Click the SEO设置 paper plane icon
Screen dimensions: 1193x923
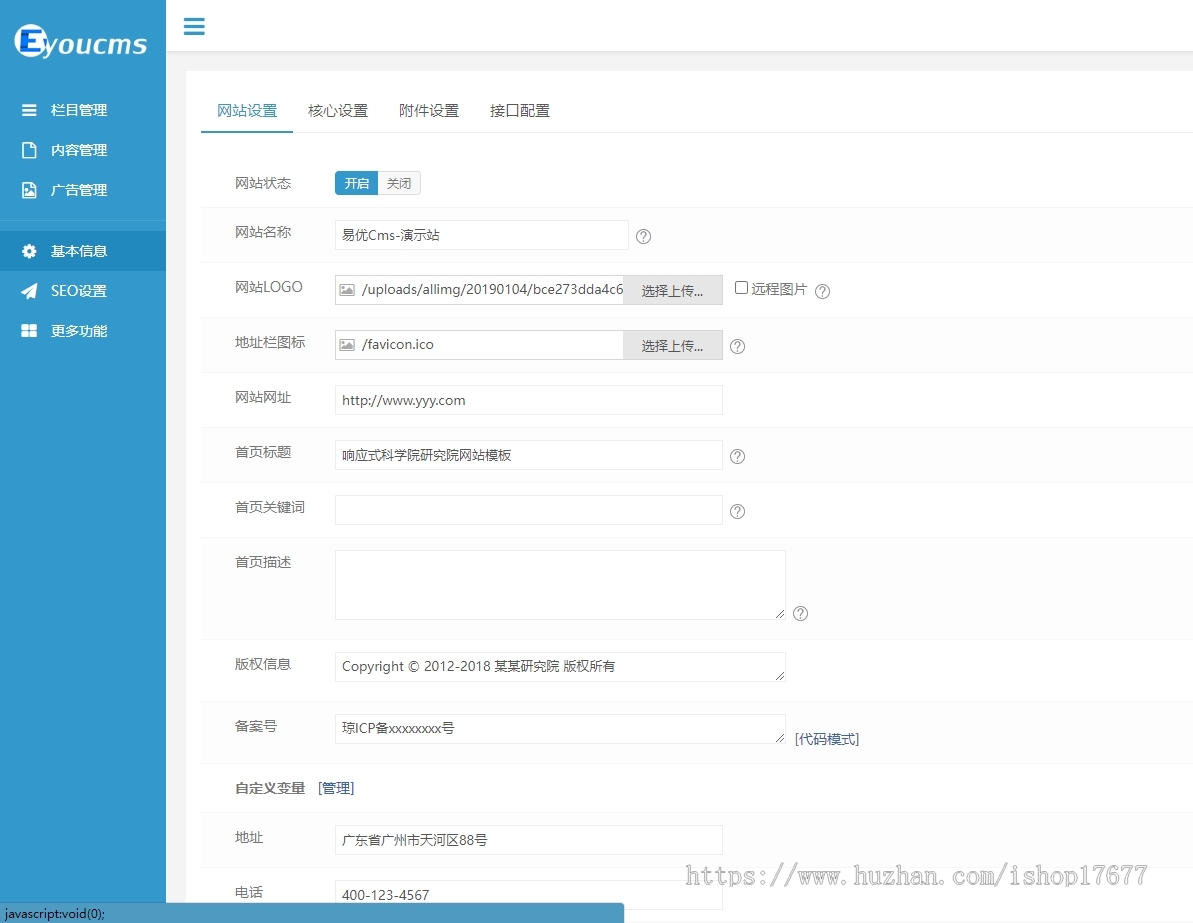(x=29, y=291)
